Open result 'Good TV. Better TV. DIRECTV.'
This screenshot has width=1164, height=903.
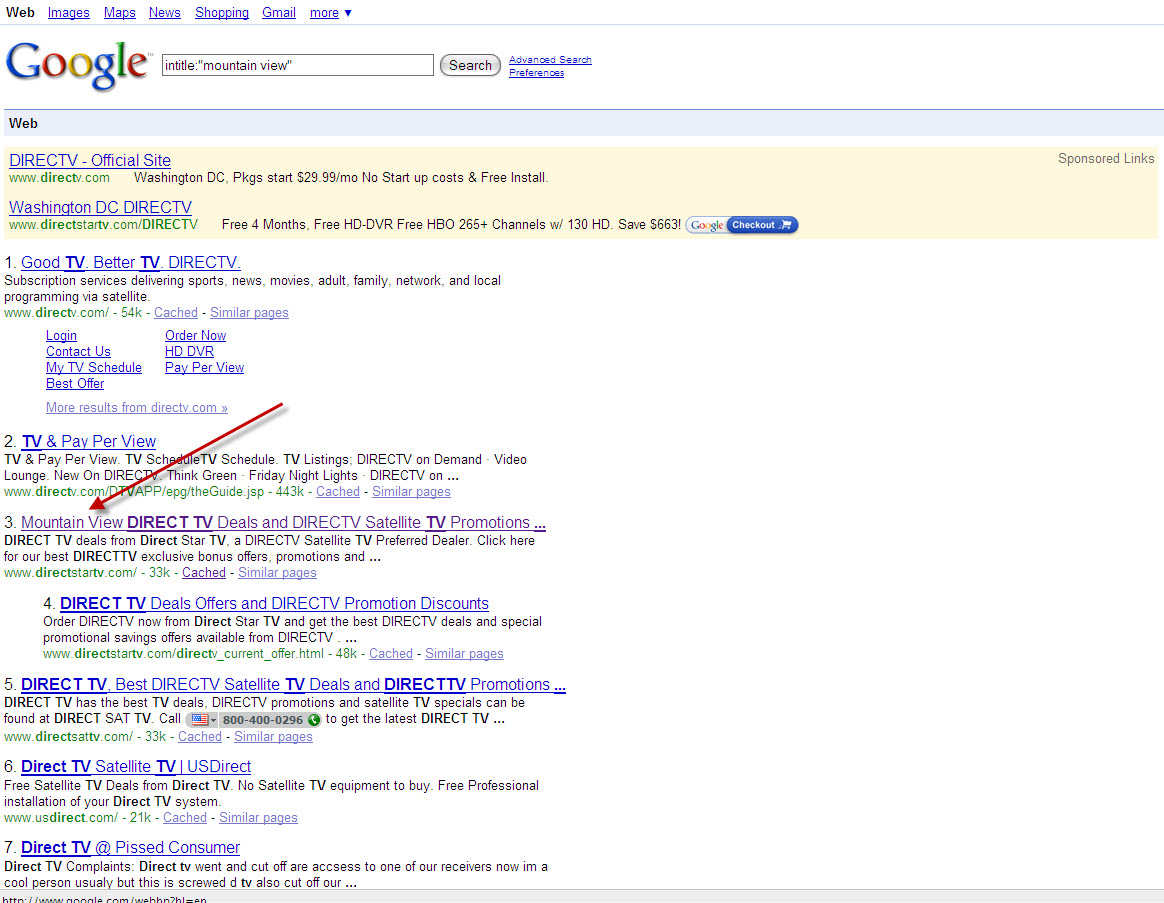point(131,262)
